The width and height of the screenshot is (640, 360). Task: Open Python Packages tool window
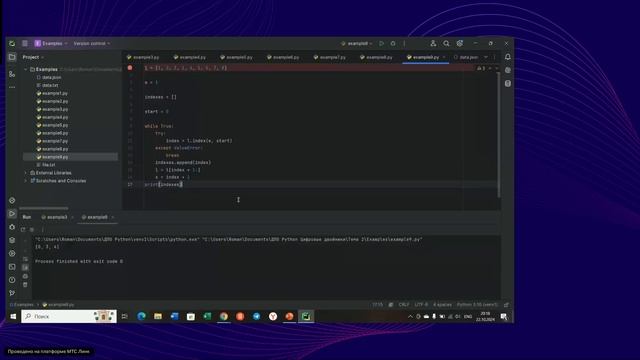coord(12,200)
